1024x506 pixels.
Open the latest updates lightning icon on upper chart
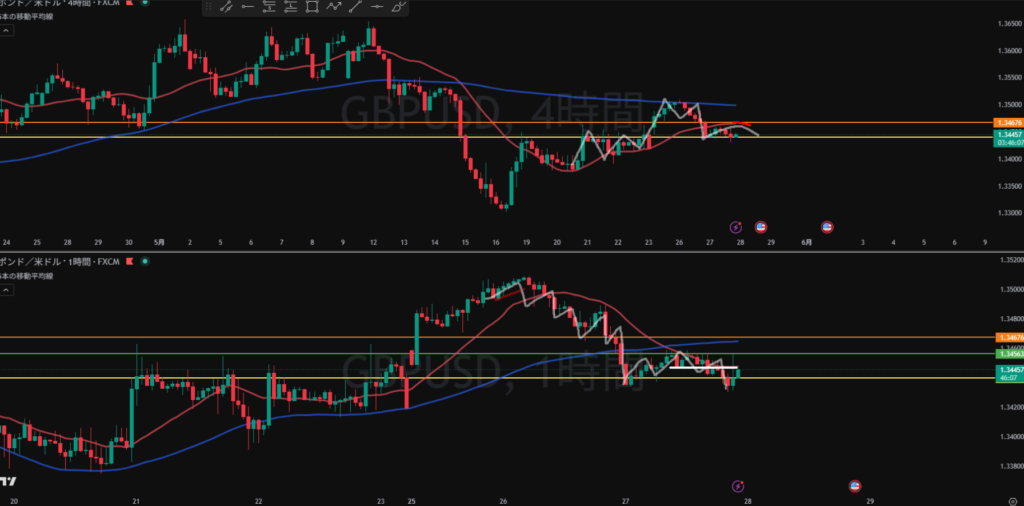pyautogui.click(x=736, y=227)
